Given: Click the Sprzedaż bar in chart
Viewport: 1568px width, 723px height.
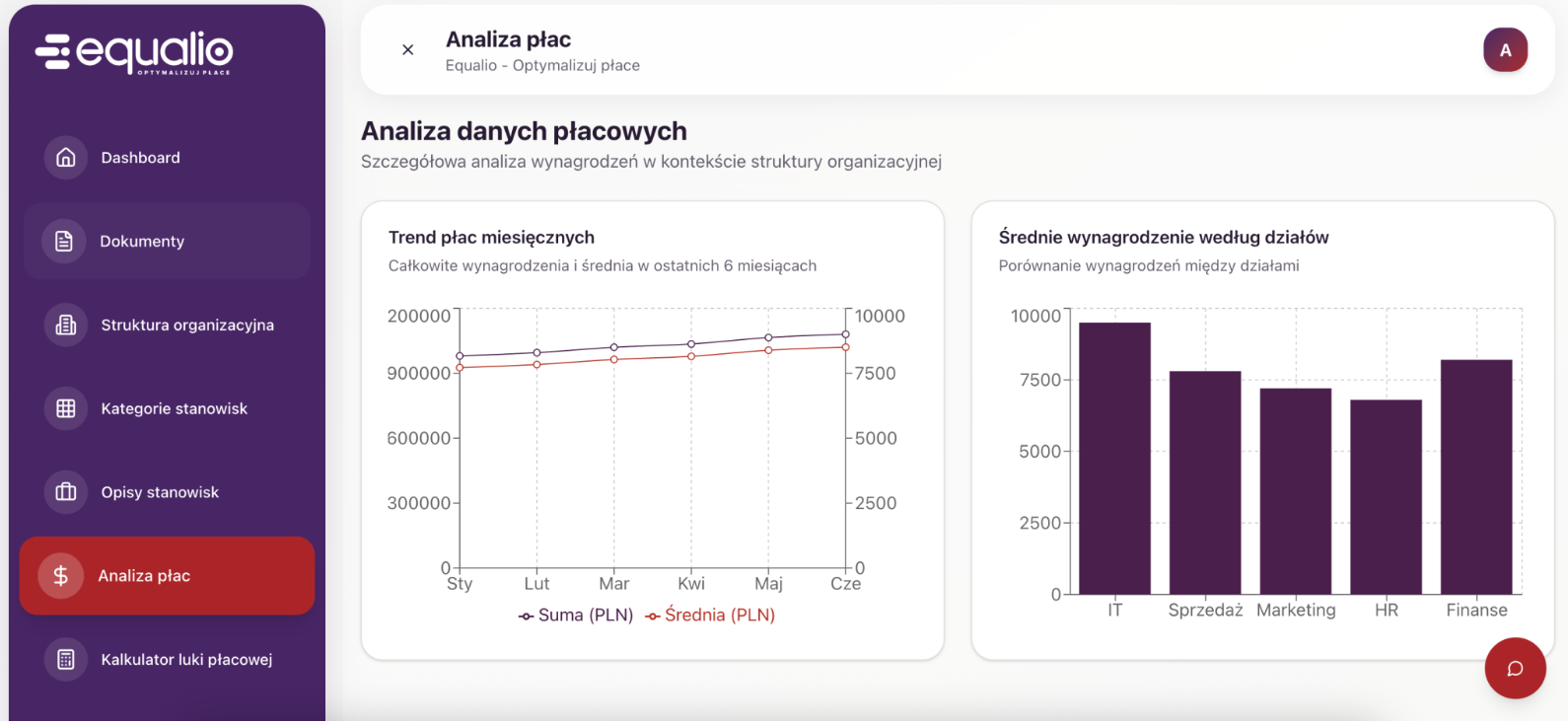Looking at the screenshot, I should pyautogui.click(x=1205, y=483).
